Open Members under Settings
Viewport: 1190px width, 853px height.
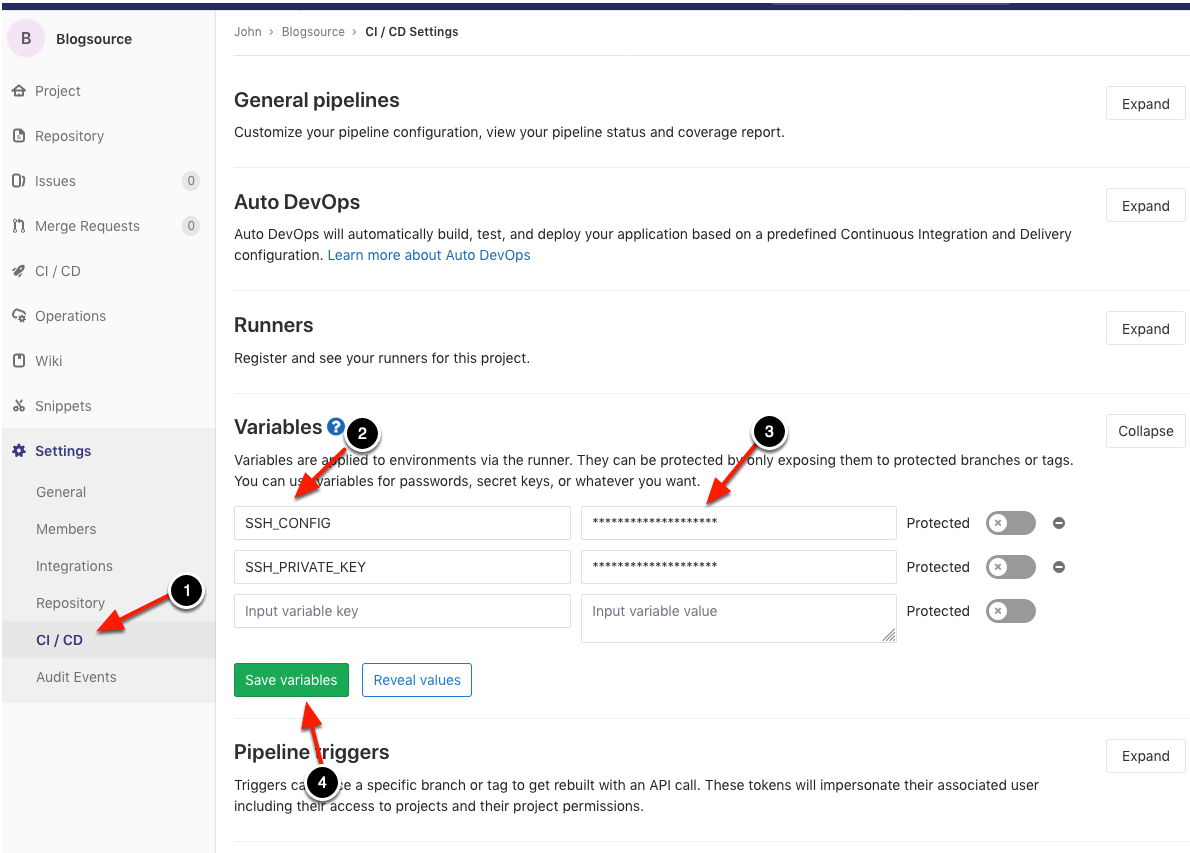point(66,529)
